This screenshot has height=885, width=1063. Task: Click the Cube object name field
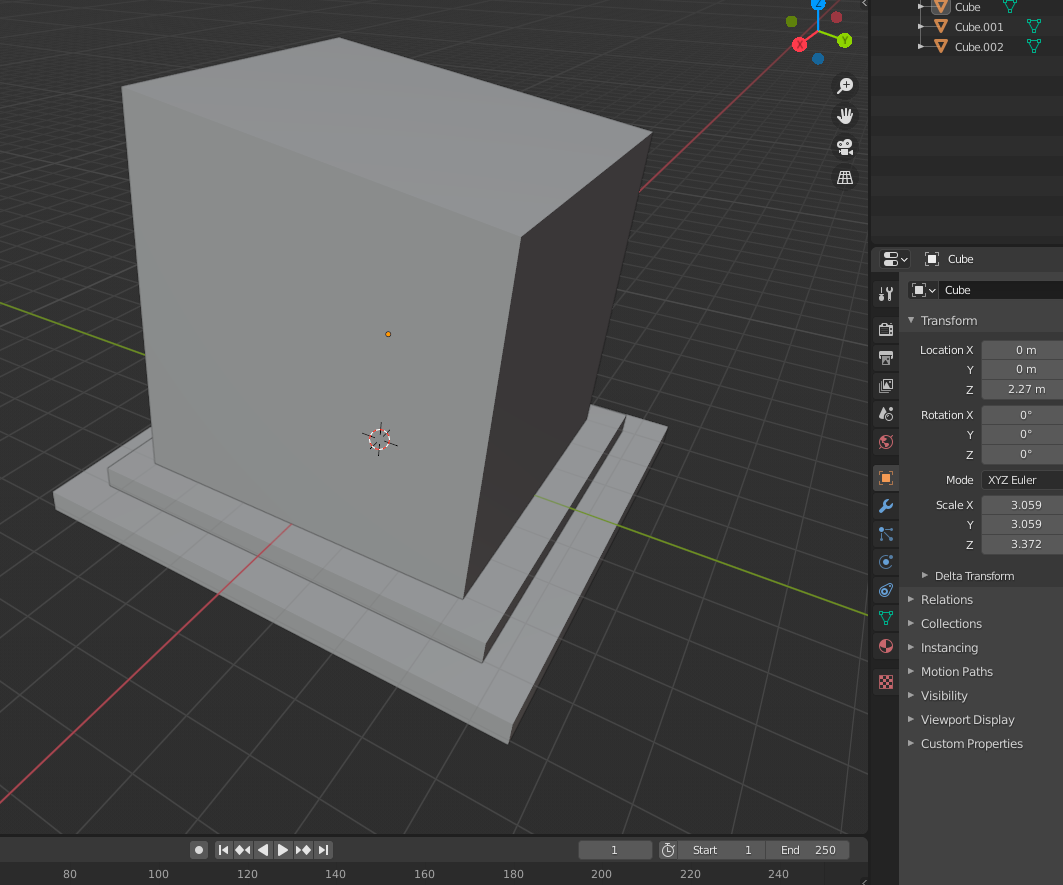point(1001,290)
